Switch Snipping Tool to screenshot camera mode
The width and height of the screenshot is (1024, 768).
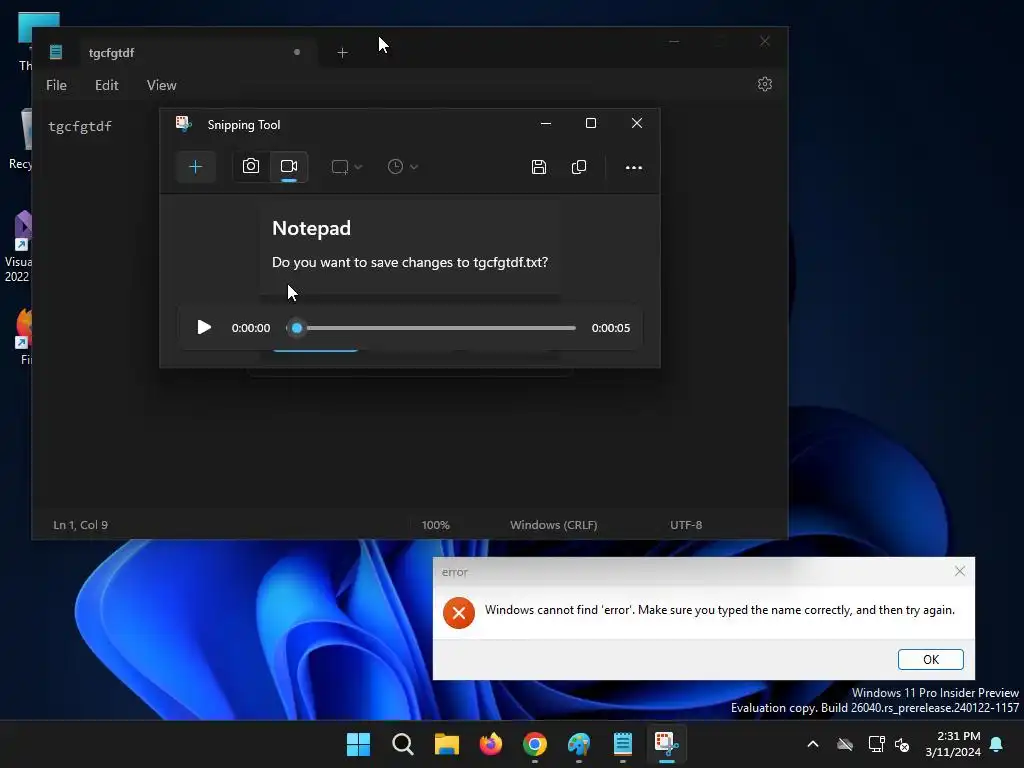point(251,167)
